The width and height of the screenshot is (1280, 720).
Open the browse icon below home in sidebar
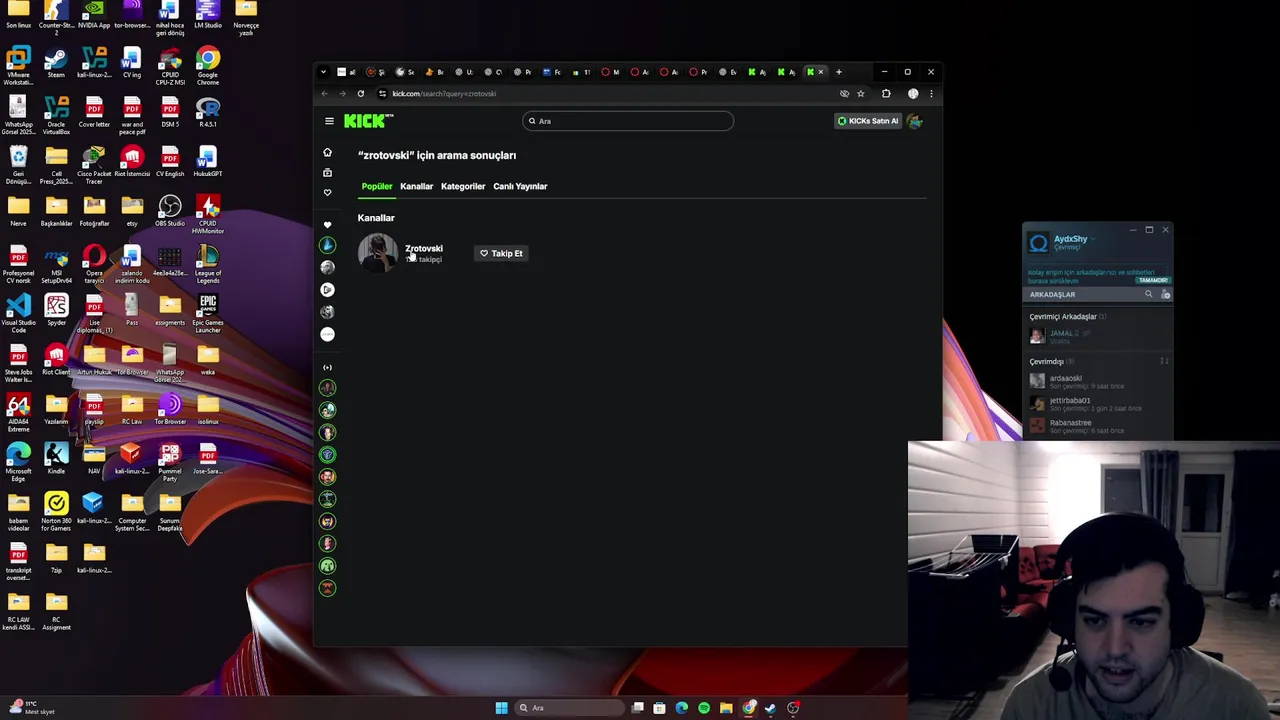[327, 172]
